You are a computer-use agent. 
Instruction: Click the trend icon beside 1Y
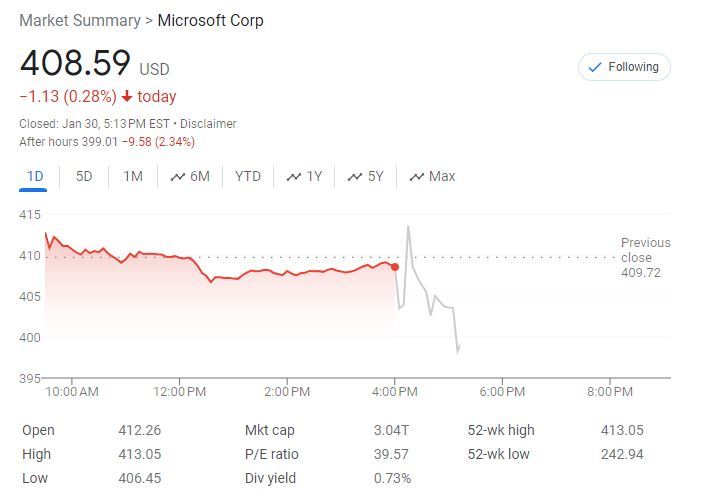[x=294, y=177]
